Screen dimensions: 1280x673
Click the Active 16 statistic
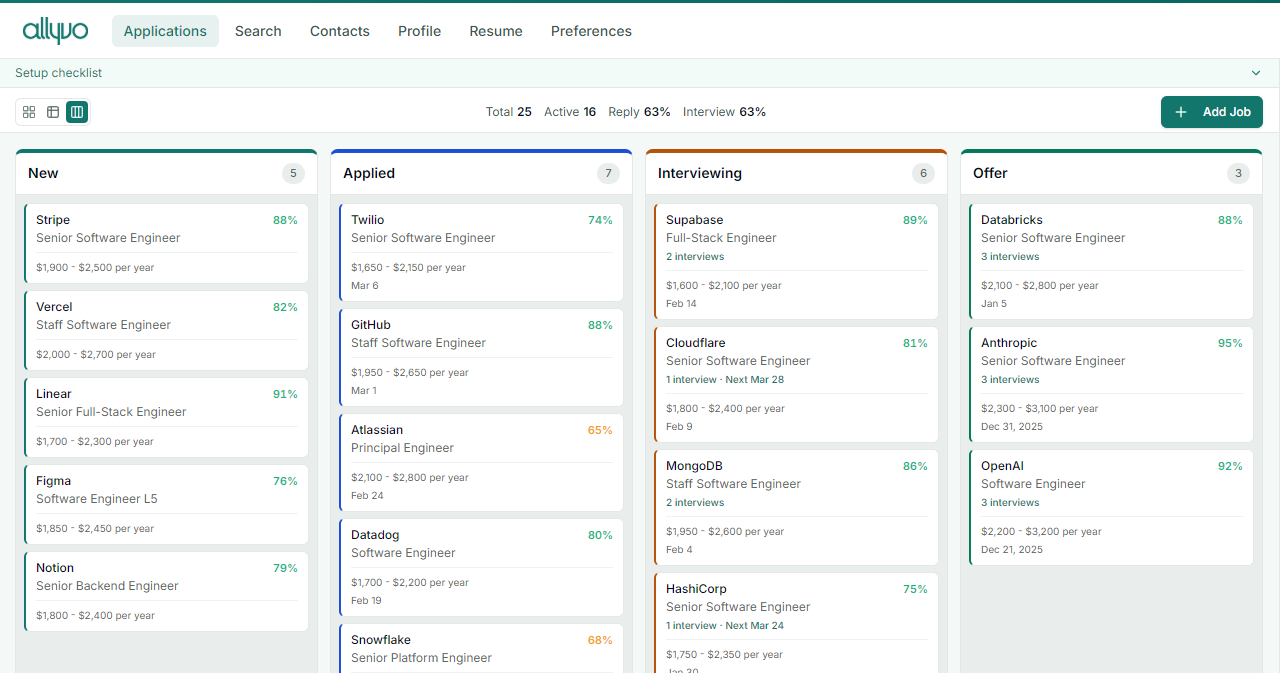pyautogui.click(x=570, y=112)
